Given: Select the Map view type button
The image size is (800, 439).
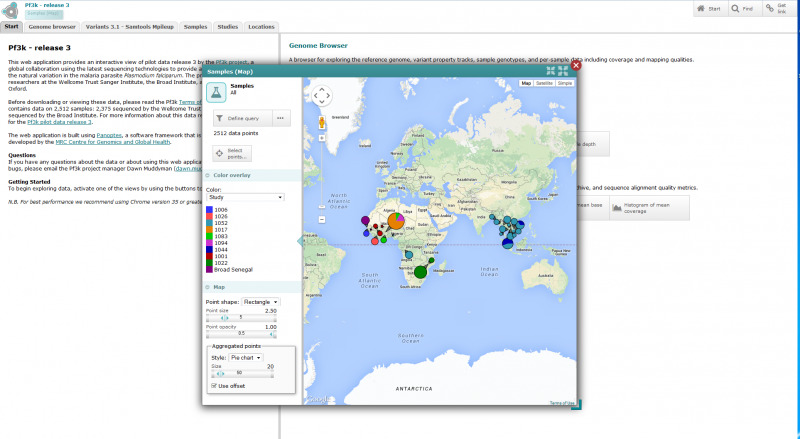Looking at the screenshot, I should pos(526,83).
